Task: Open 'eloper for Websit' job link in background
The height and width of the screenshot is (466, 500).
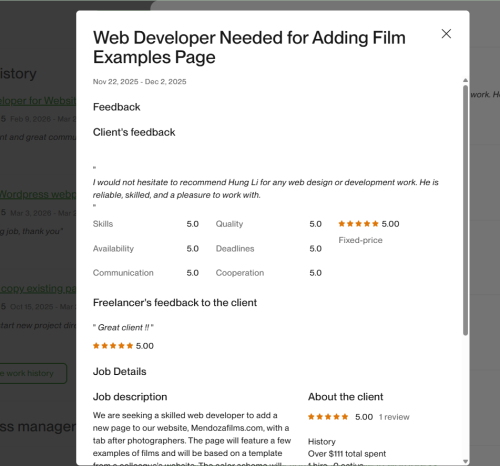Action: pyautogui.click(x=38, y=101)
